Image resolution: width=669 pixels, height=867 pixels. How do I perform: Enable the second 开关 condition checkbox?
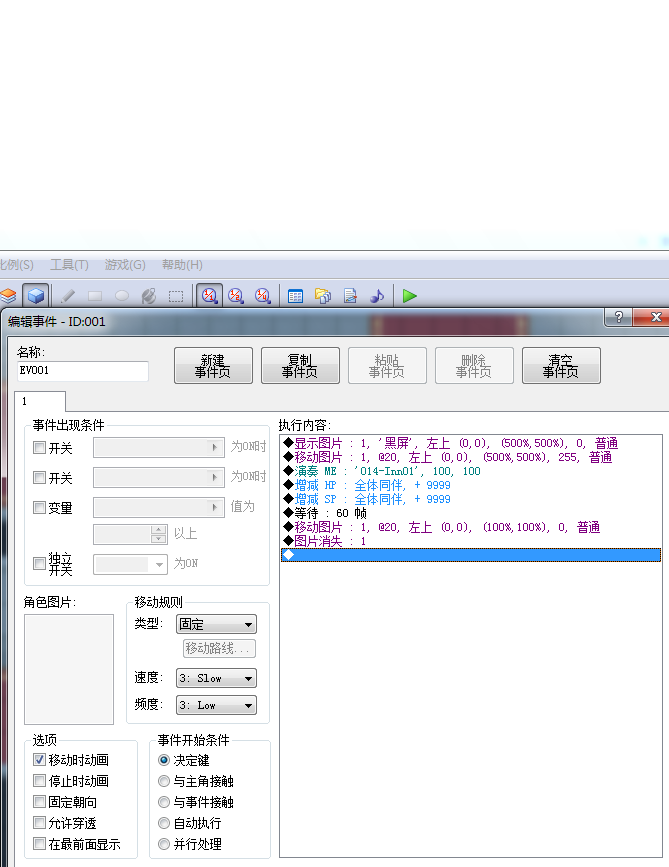click(39, 477)
